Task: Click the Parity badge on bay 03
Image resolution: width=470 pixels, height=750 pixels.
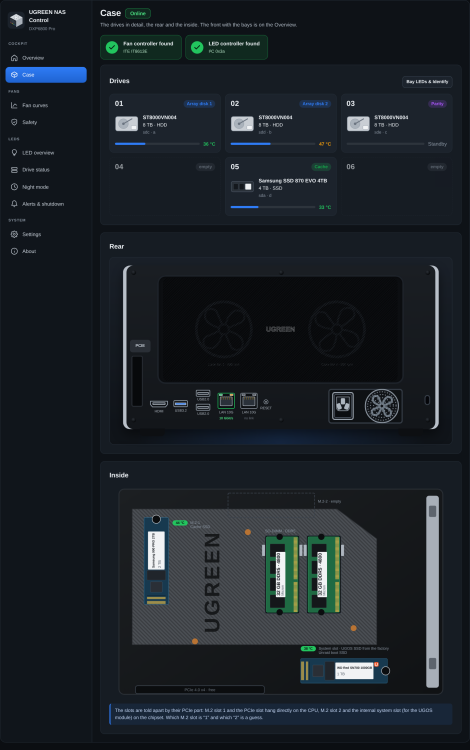Action: [x=437, y=104]
